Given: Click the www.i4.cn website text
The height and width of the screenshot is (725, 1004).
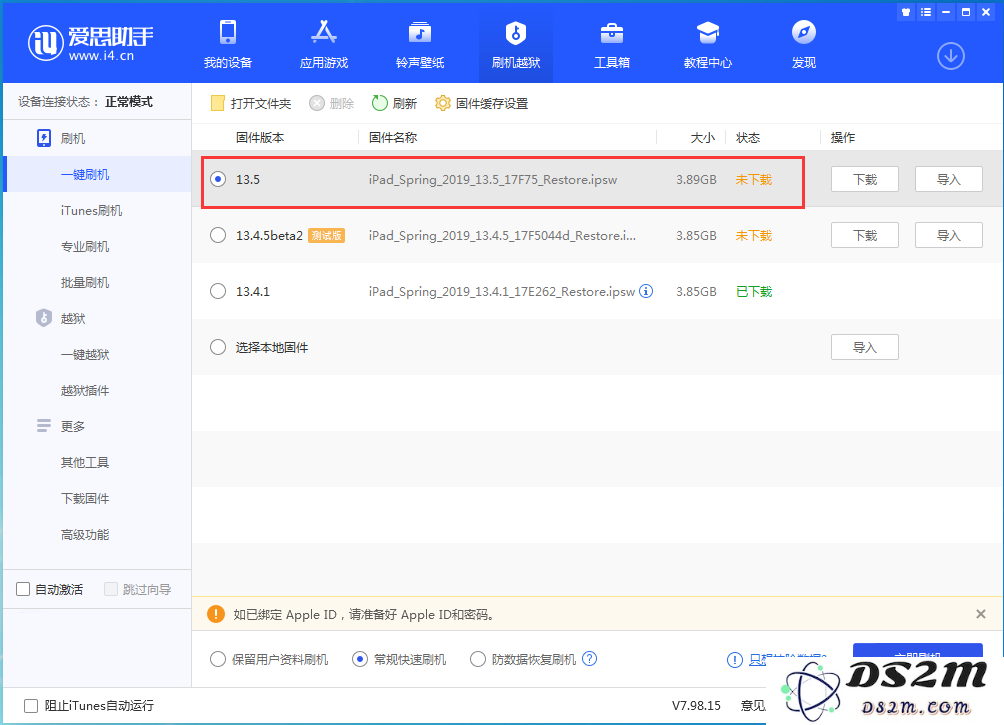Looking at the screenshot, I should coord(101,56).
